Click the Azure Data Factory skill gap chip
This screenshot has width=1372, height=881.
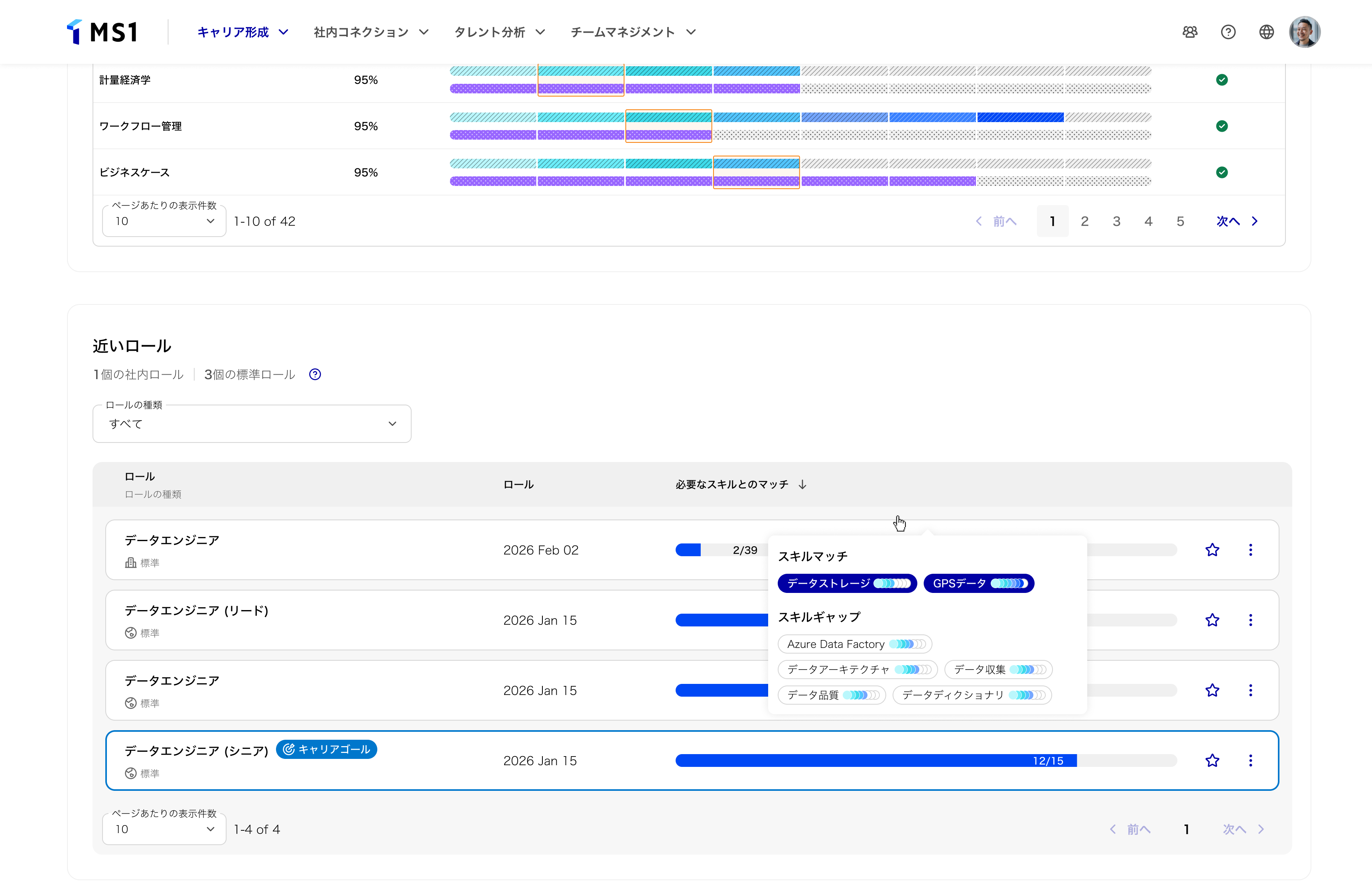855,644
